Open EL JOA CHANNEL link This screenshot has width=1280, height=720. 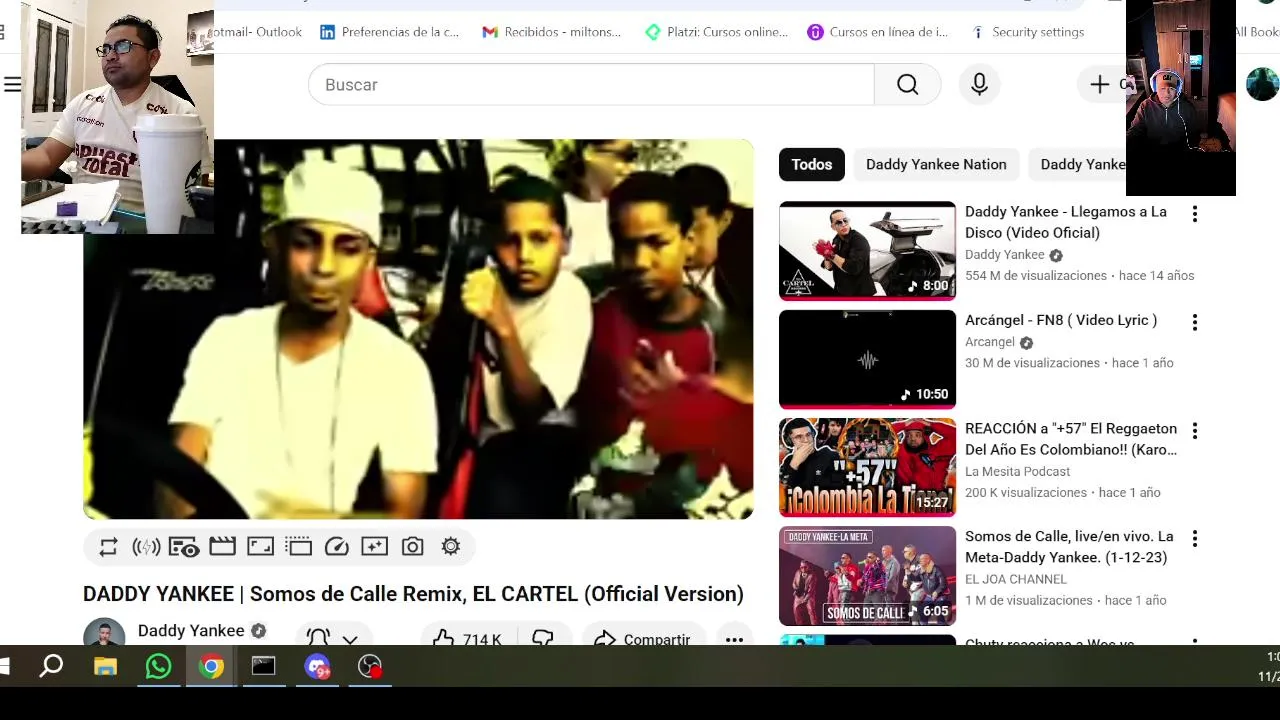coord(1016,579)
